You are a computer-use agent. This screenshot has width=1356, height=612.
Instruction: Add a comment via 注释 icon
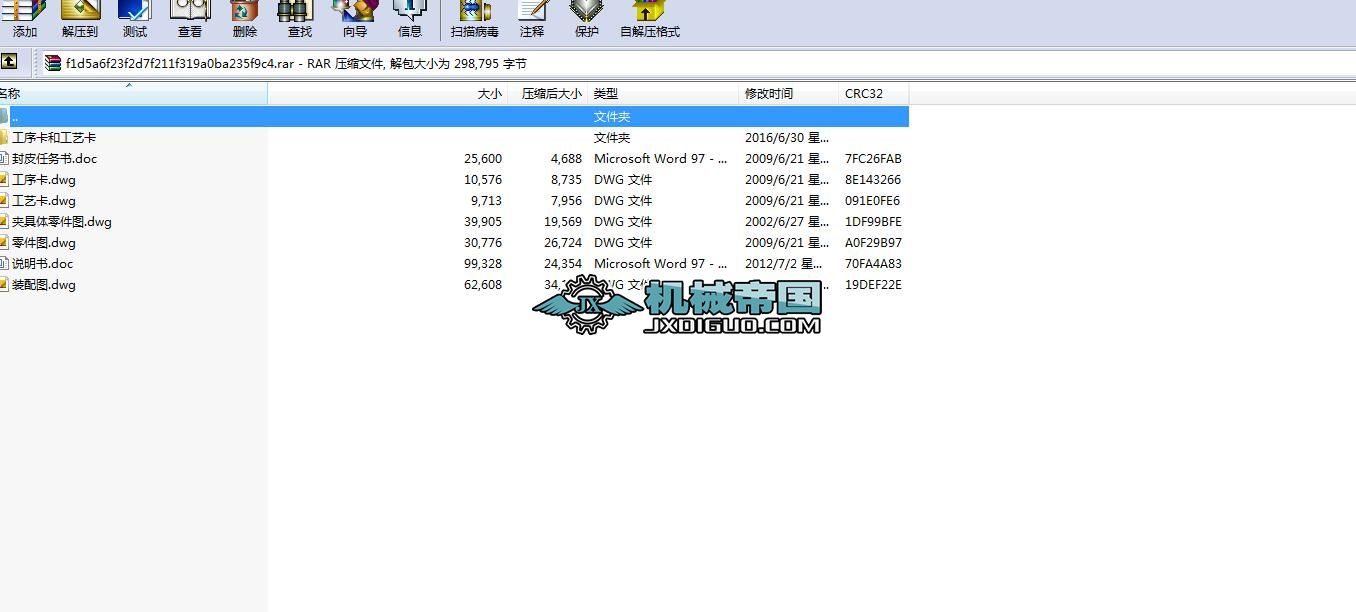(x=531, y=18)
